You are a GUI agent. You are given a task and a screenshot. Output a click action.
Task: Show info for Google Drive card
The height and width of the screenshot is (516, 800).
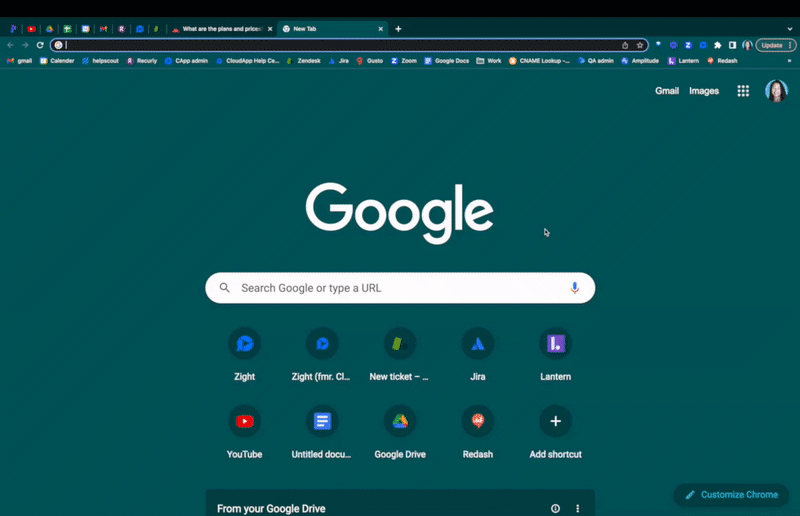click(x=555, y=508)
